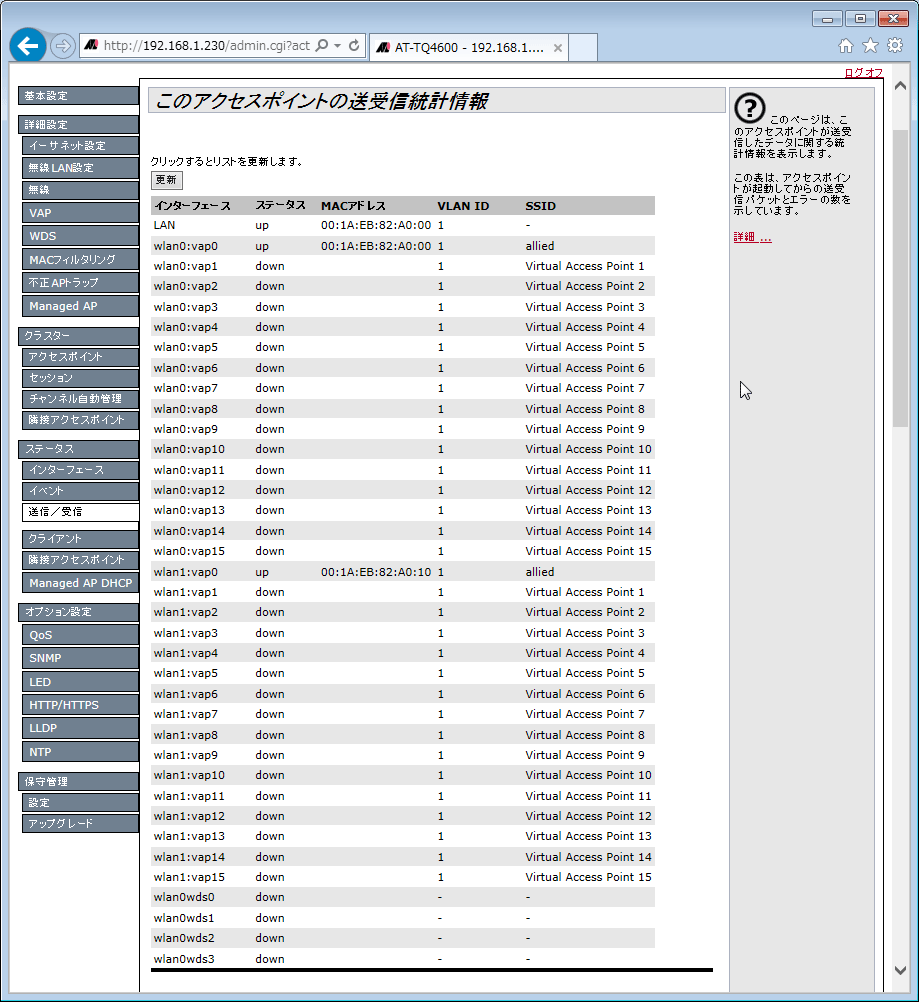
Task: Open Managed AP DHCP menu item
Action: 80,583
